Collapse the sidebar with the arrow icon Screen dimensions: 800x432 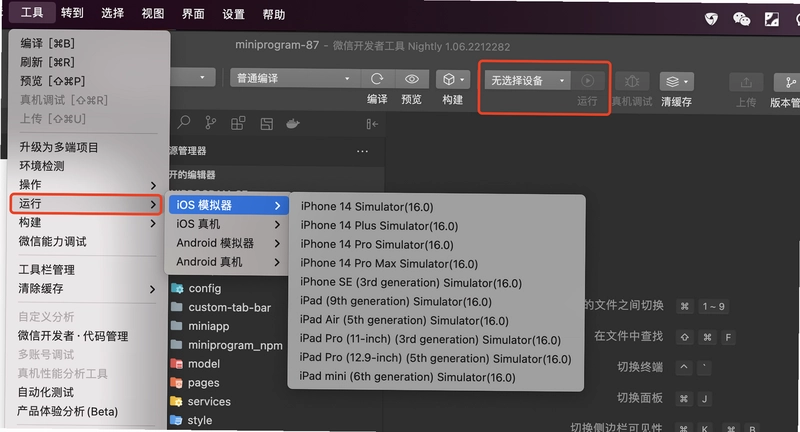(x=372, y=124)
